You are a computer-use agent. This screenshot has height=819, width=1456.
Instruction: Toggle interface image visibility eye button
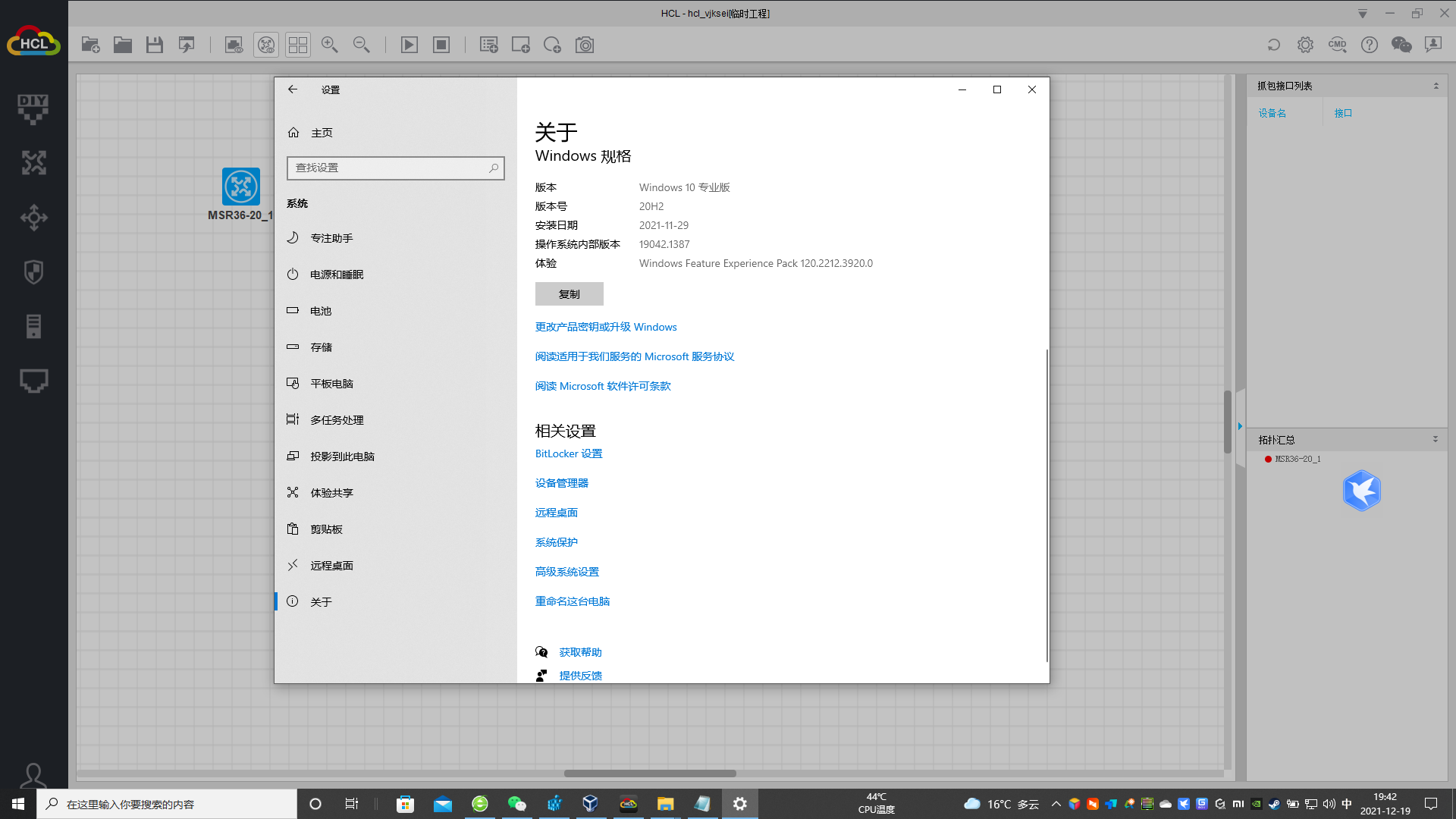coord(234,45)
